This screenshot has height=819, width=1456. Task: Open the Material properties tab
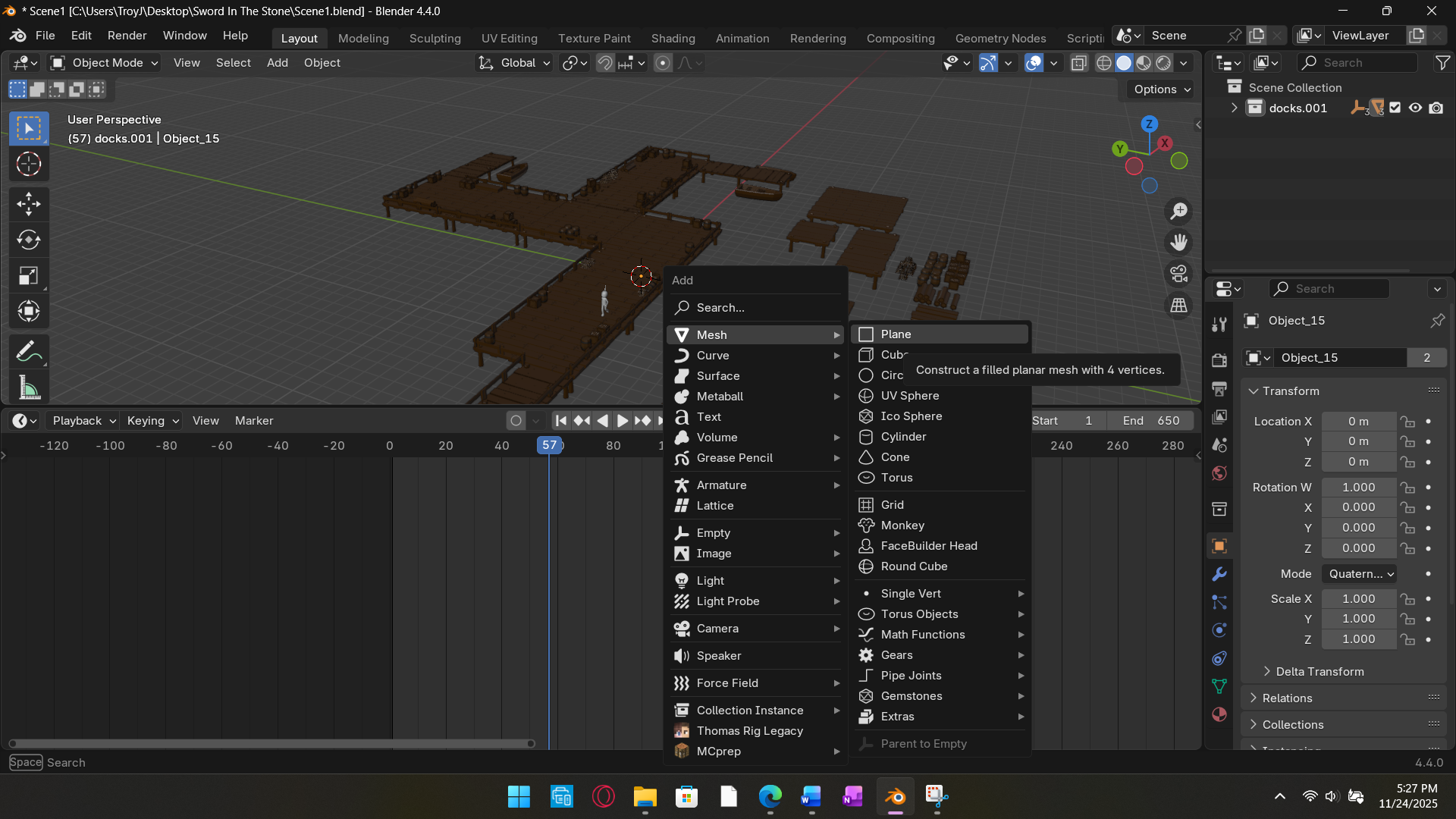pyautogui.click(x=1219, y=714)
